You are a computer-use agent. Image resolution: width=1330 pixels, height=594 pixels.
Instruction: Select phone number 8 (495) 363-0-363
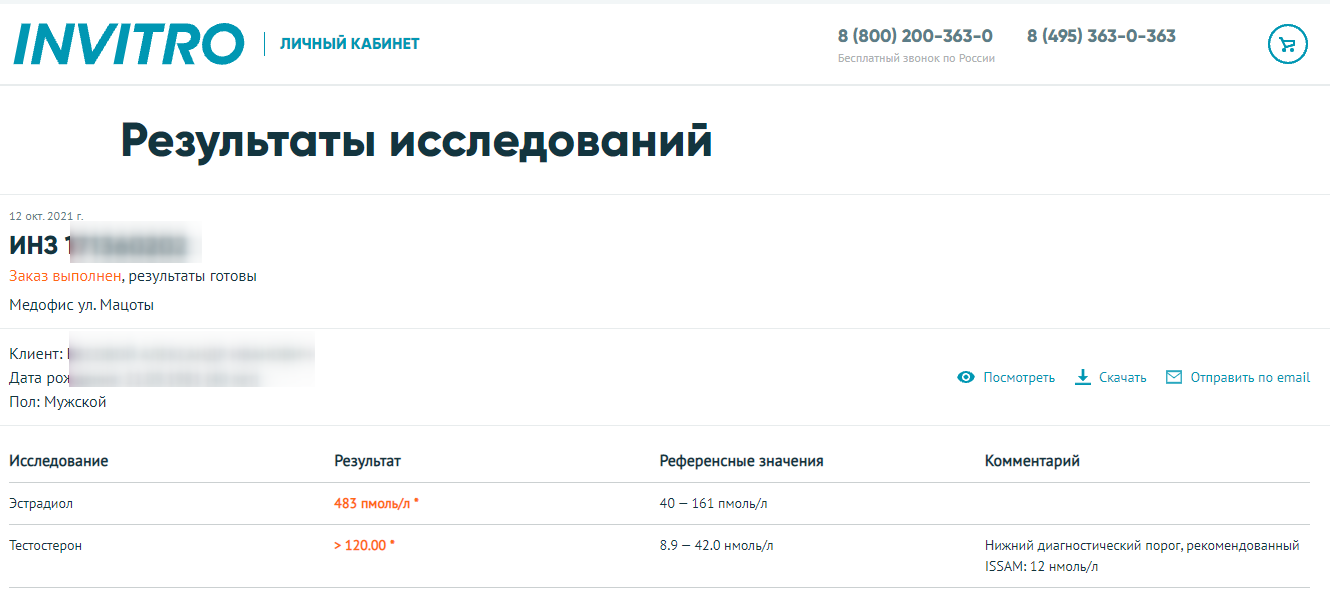(x=1100, y=36)
